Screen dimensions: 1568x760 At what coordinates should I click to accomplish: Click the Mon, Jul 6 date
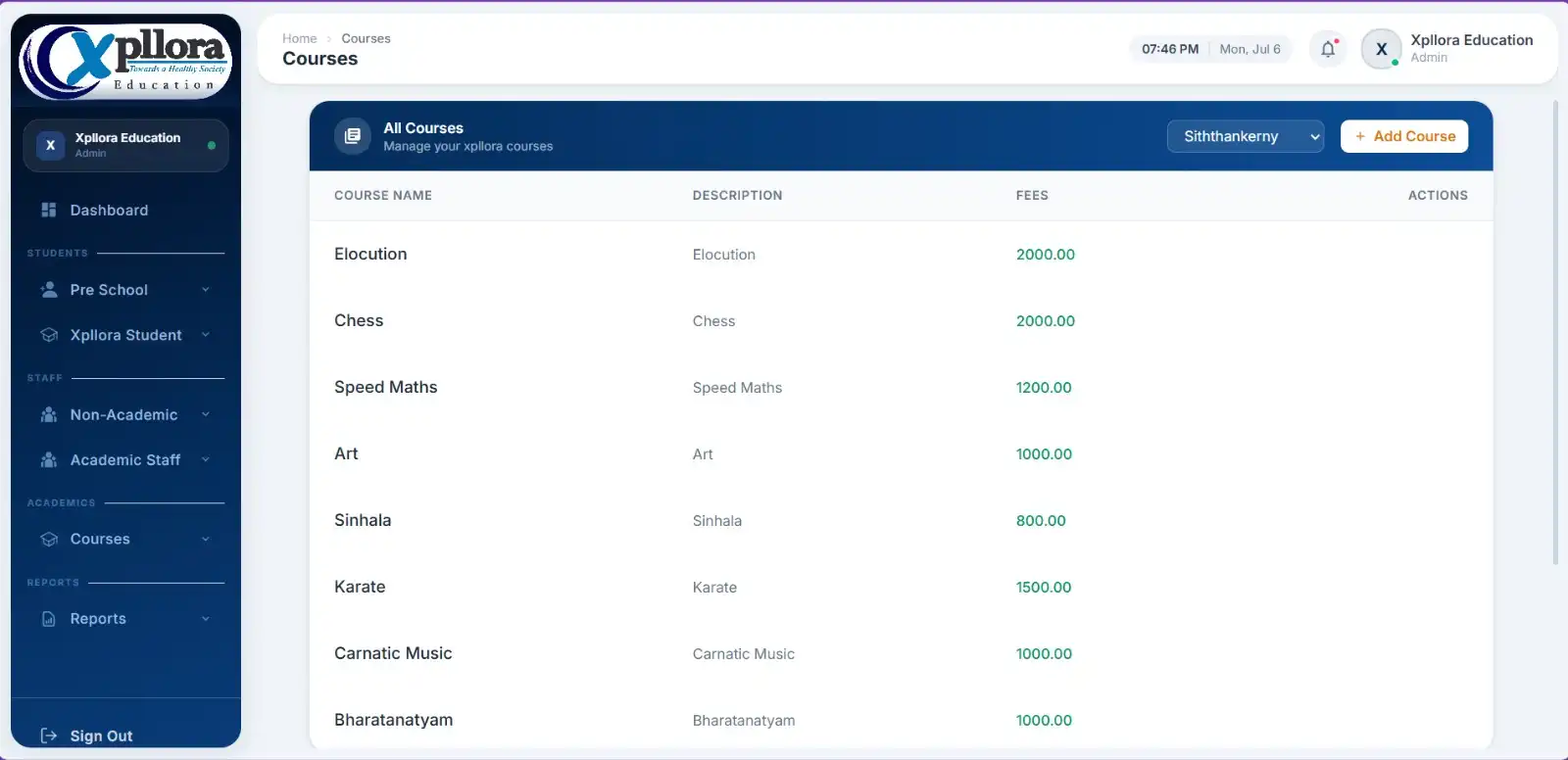pyautogui.click(x=1249, y=49)
